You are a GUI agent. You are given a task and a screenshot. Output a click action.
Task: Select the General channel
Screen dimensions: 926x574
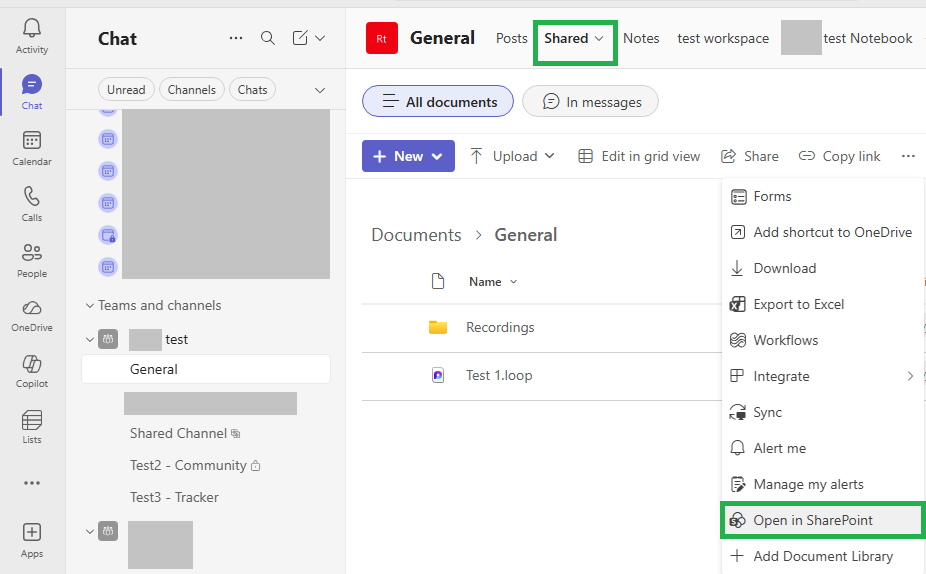click(206, 369)
